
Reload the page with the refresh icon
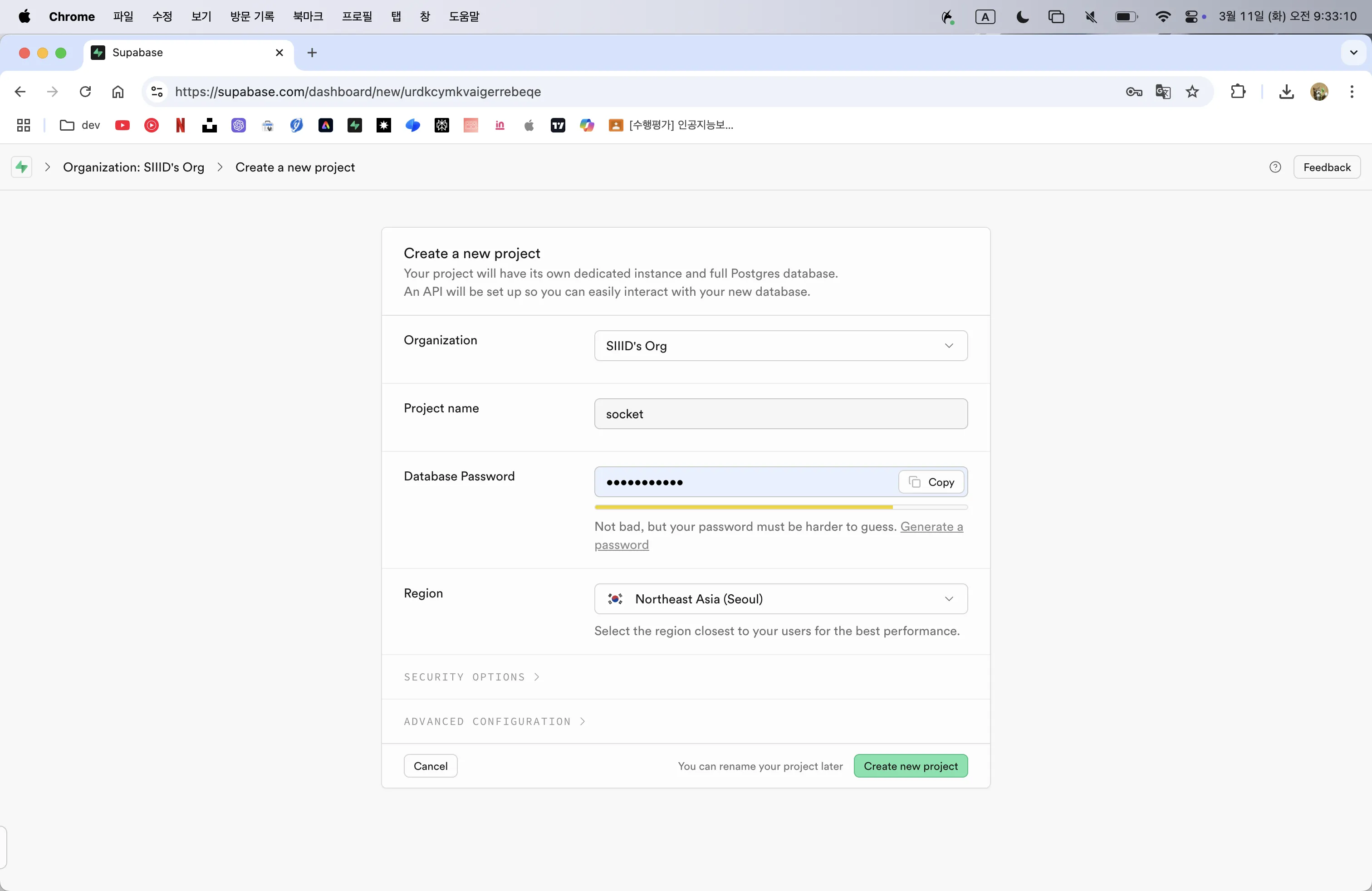[x=85, y=92]
